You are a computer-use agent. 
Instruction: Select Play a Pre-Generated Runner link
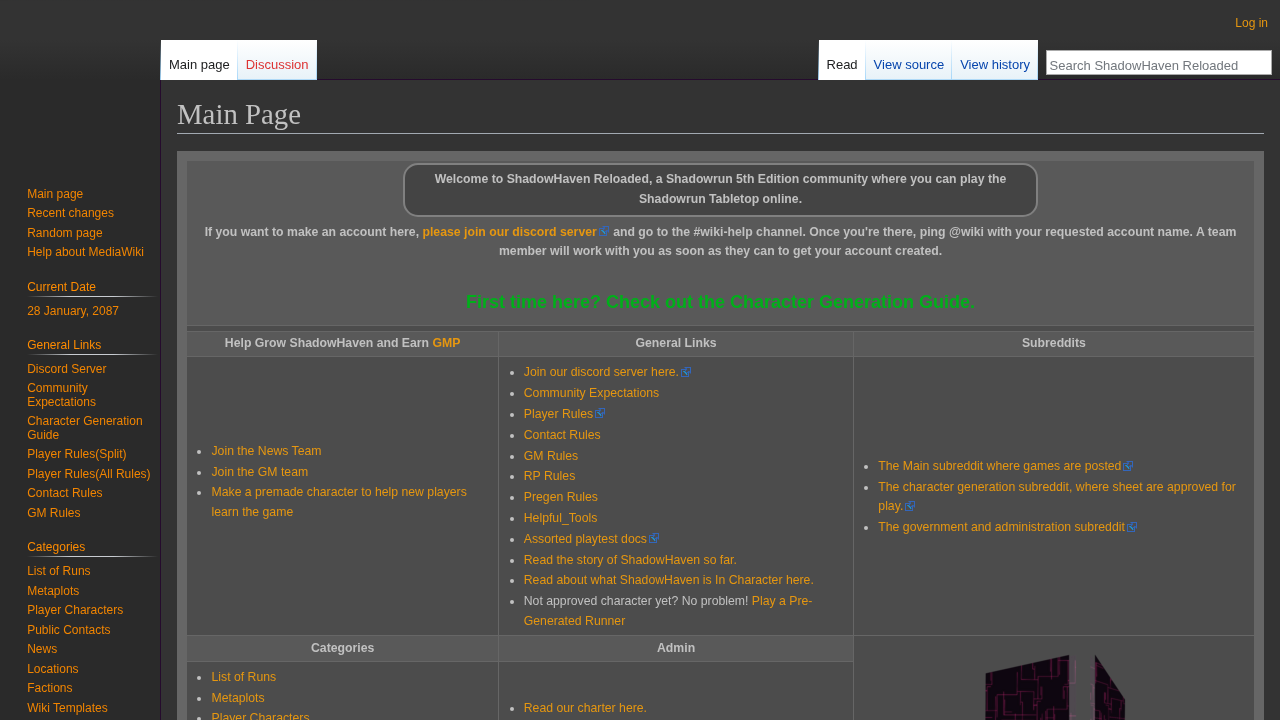(x=781, y=601)
